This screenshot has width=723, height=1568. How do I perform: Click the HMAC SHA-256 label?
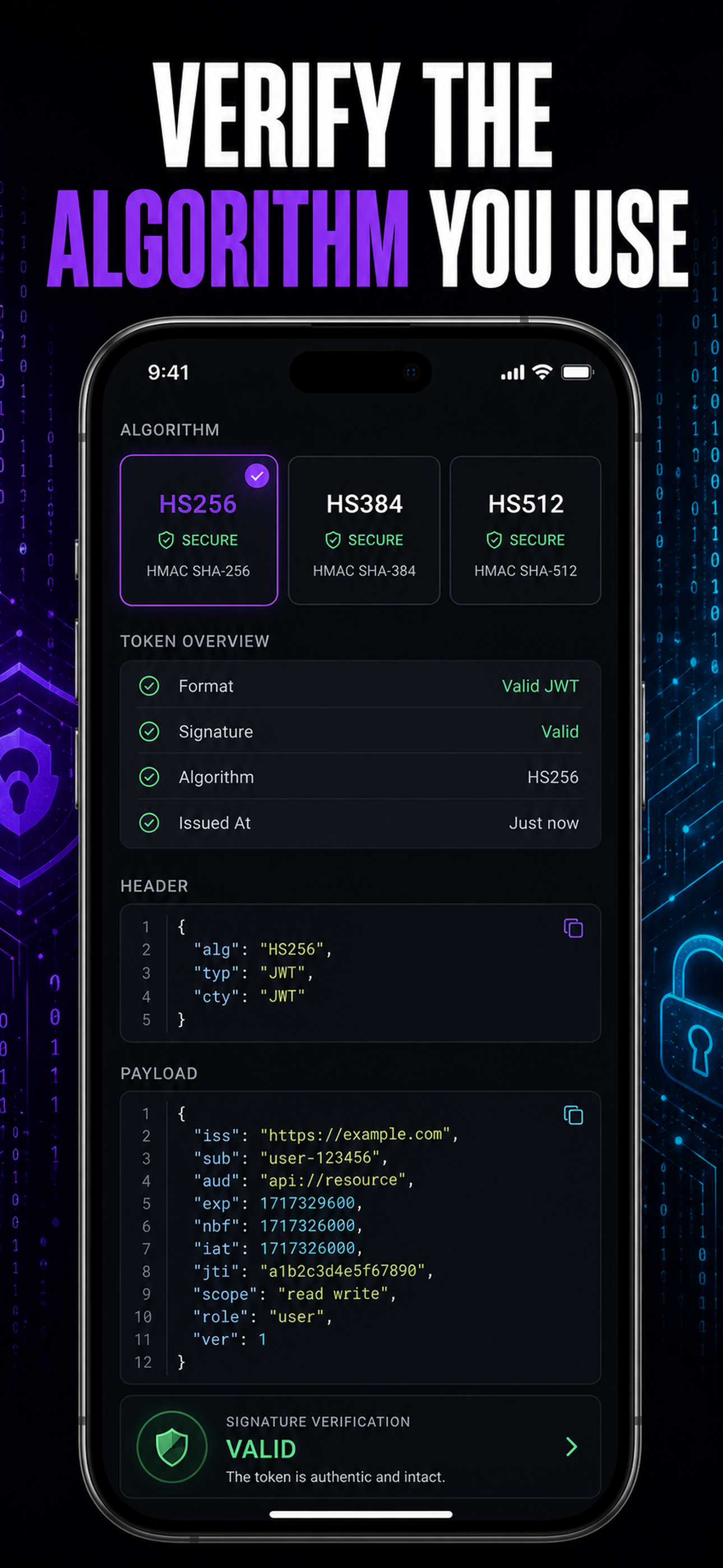198,571
